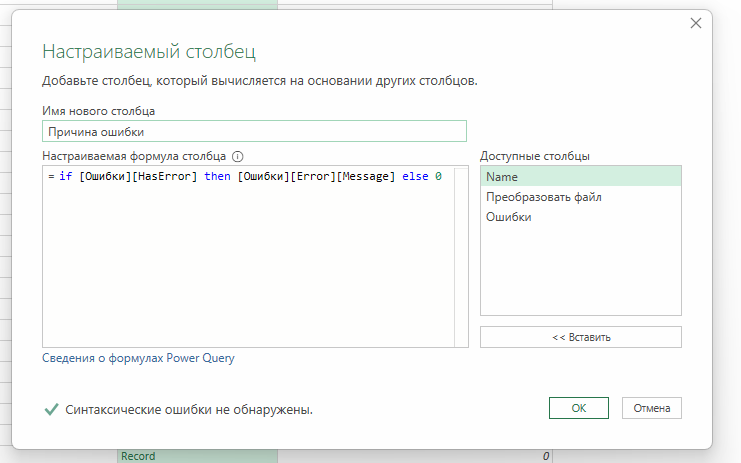Click the formula editor vertical scrollbar
Image resolution: width=741 pixels, height=463 pixels.
click(x=461, y=257)
